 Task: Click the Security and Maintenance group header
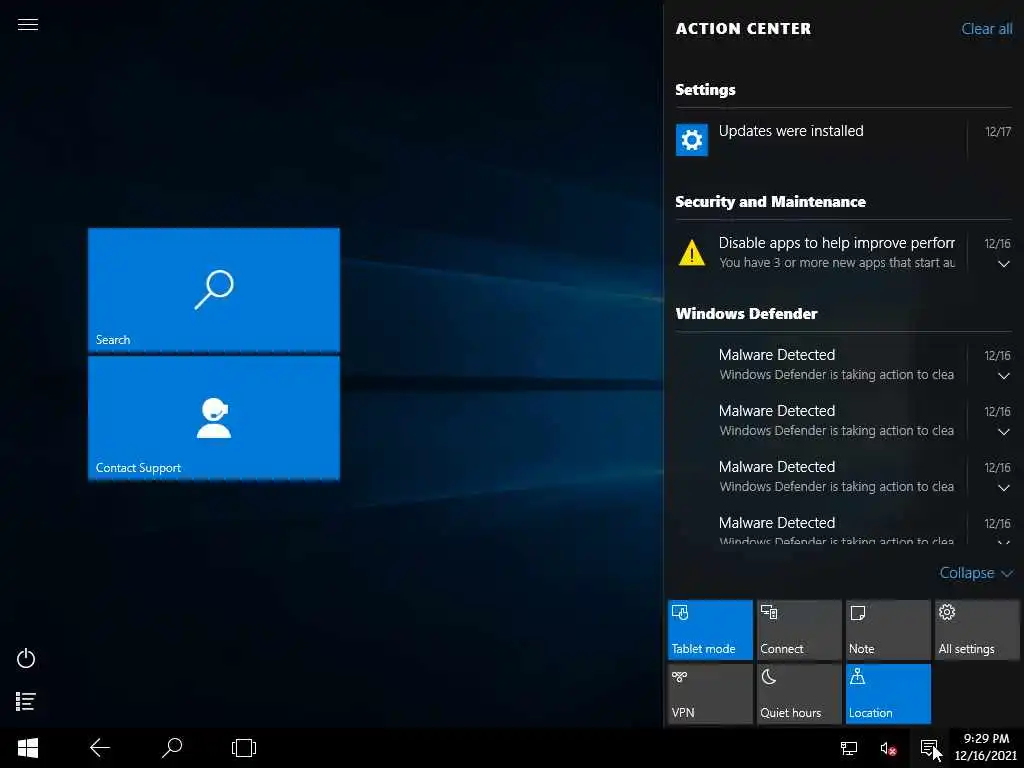771,202
